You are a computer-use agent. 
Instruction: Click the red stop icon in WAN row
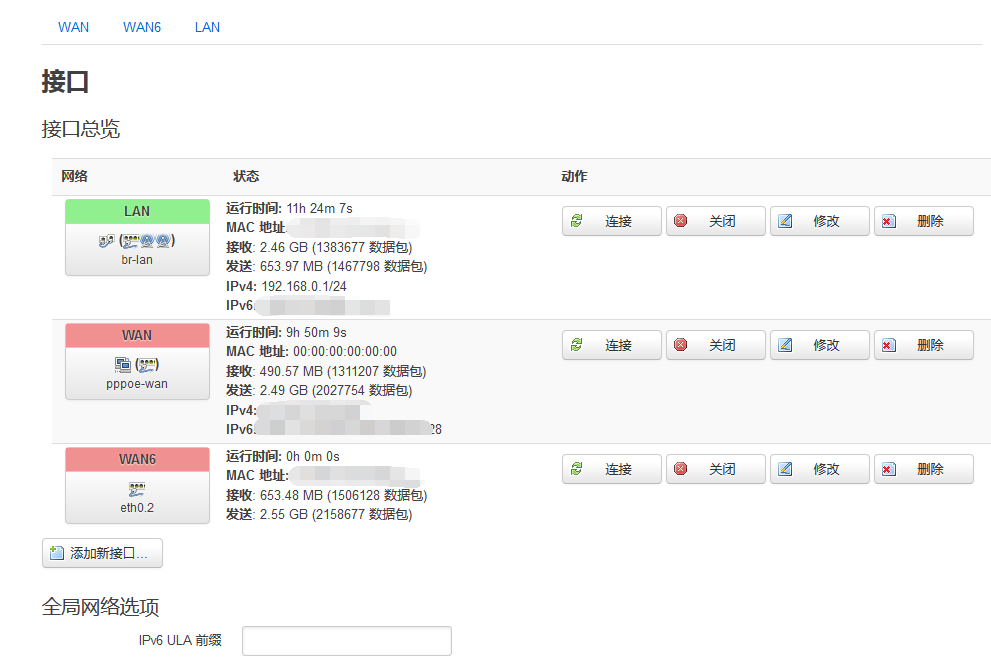pos(681,345)
